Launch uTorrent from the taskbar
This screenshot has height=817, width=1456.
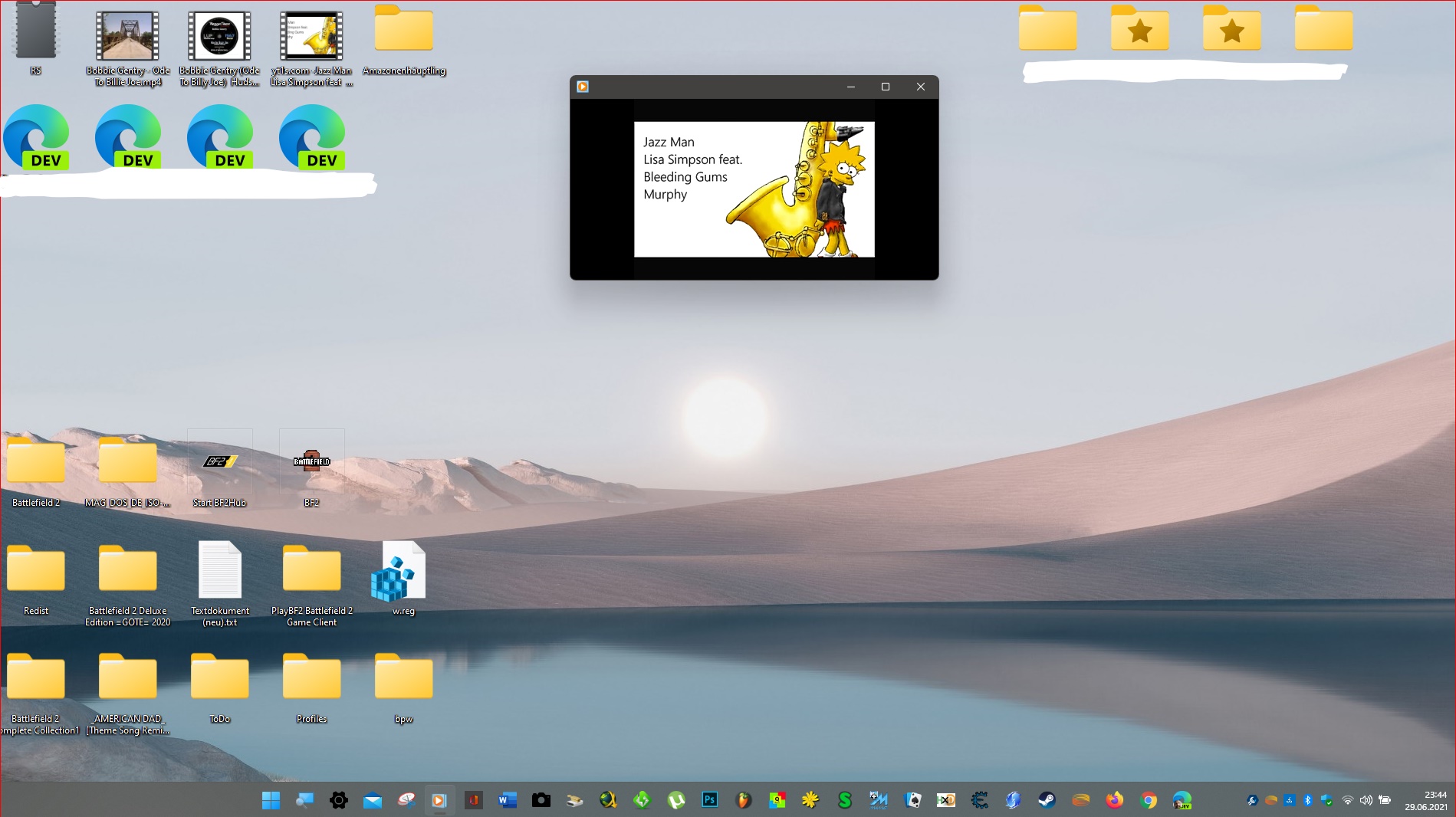tap(675, 800)
